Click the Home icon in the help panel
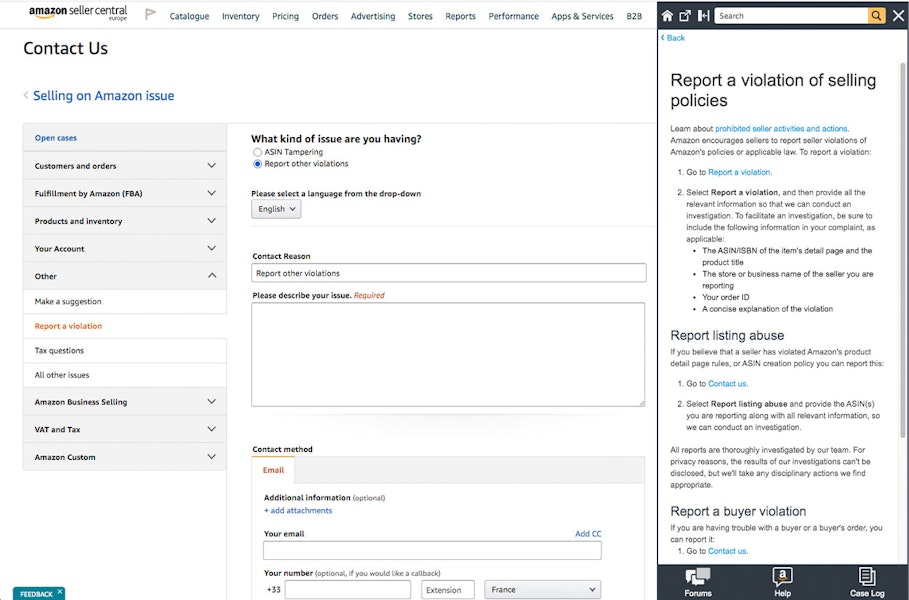The height and width of the screenshot is (600, 909). coord(667,15)
